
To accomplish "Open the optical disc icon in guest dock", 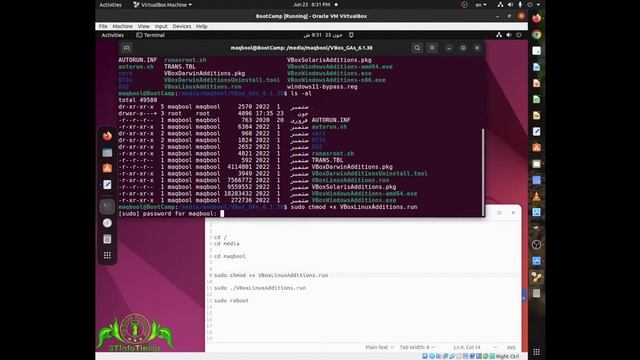I will pos(107,223).
